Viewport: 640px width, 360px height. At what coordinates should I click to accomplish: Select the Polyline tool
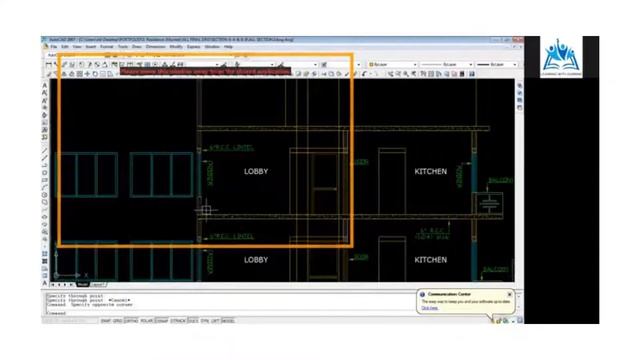pyautogui.click(x=44, y=165)
